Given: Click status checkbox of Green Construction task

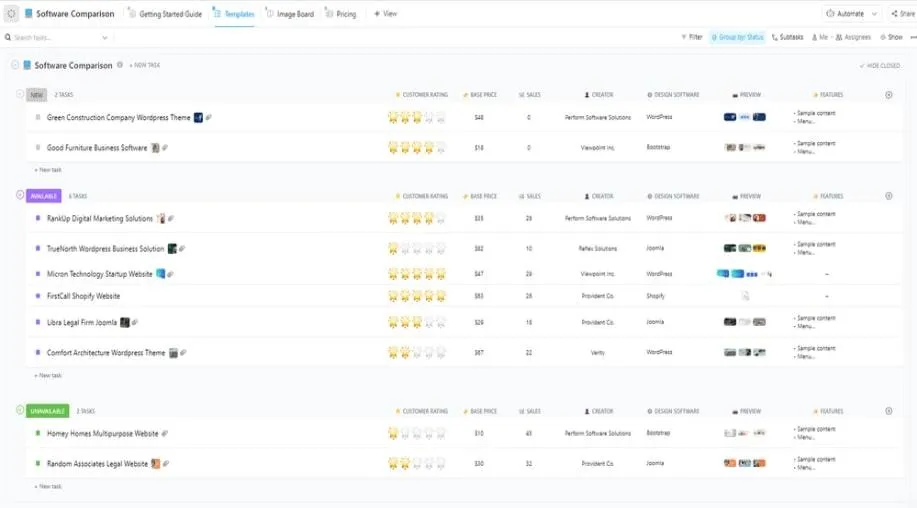Looking at the screenshot, I should point(38,117).
